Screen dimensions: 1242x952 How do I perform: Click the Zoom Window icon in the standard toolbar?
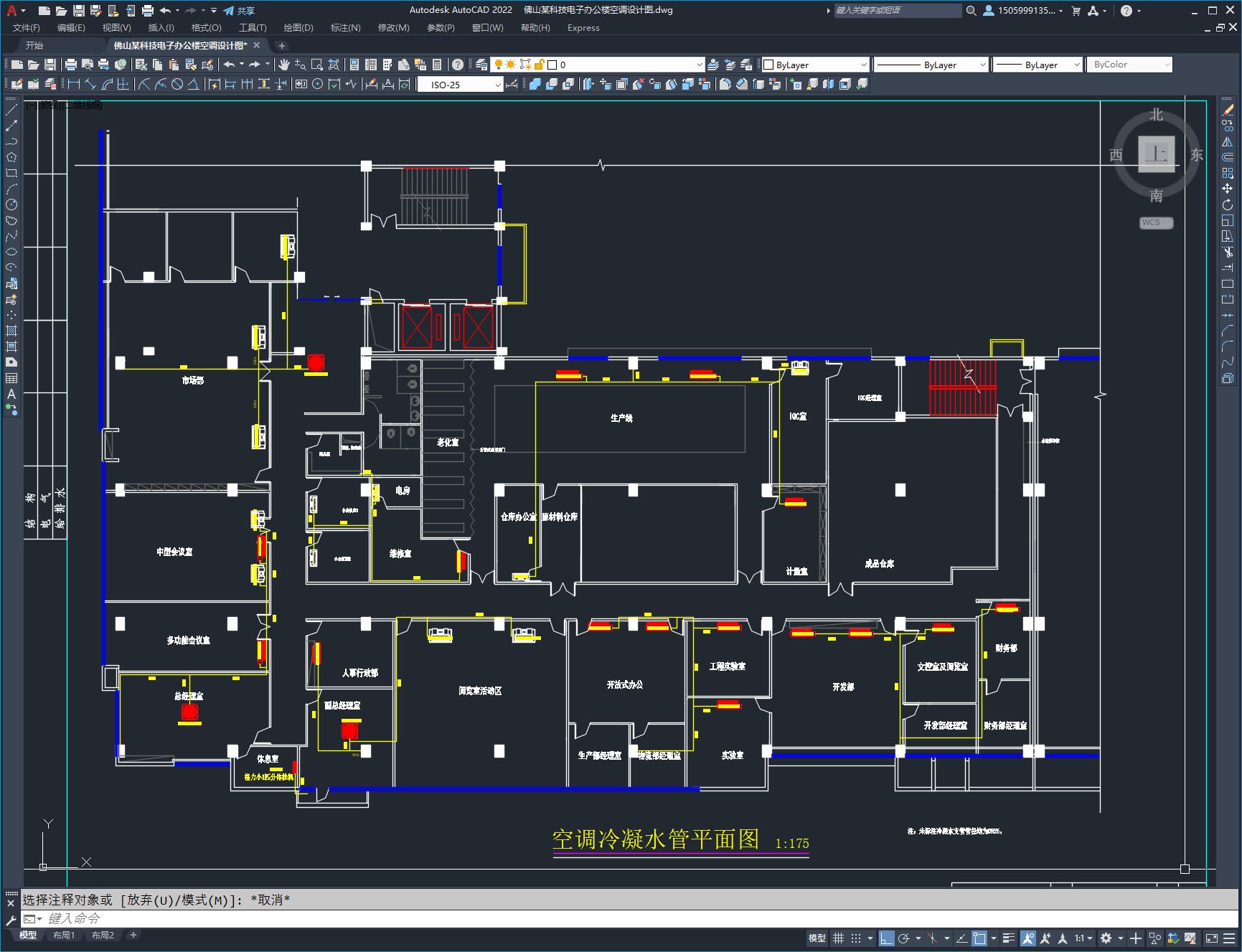tap(316, 65)
